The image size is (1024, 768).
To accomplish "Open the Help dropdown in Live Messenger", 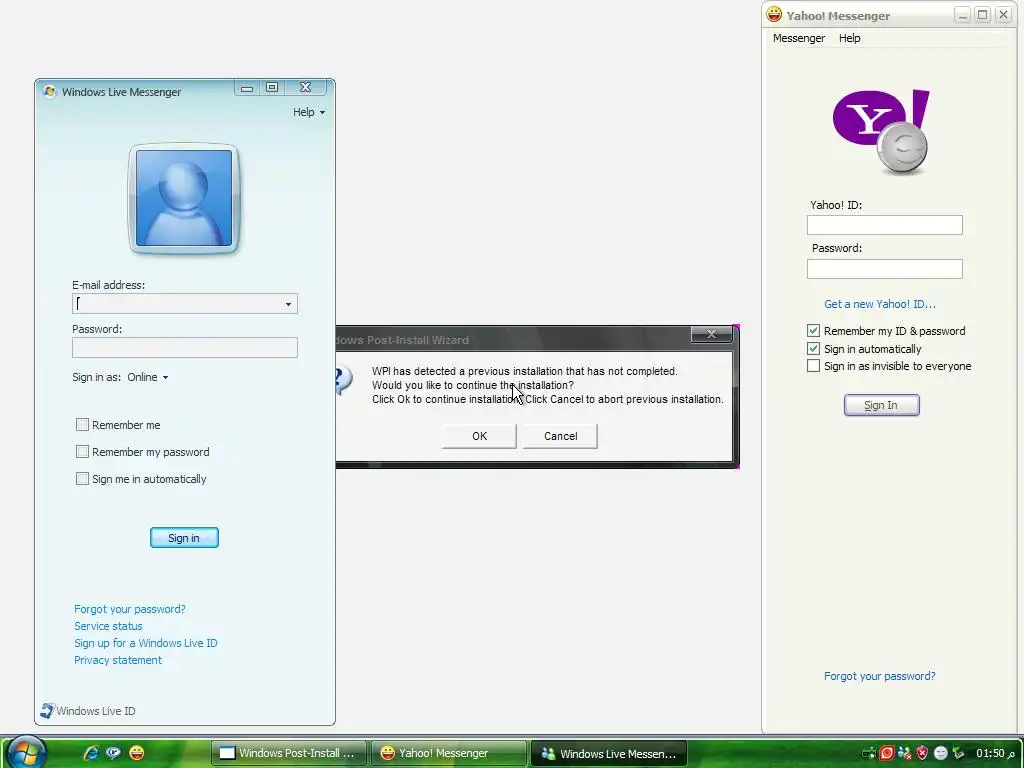I will (309, 112).
